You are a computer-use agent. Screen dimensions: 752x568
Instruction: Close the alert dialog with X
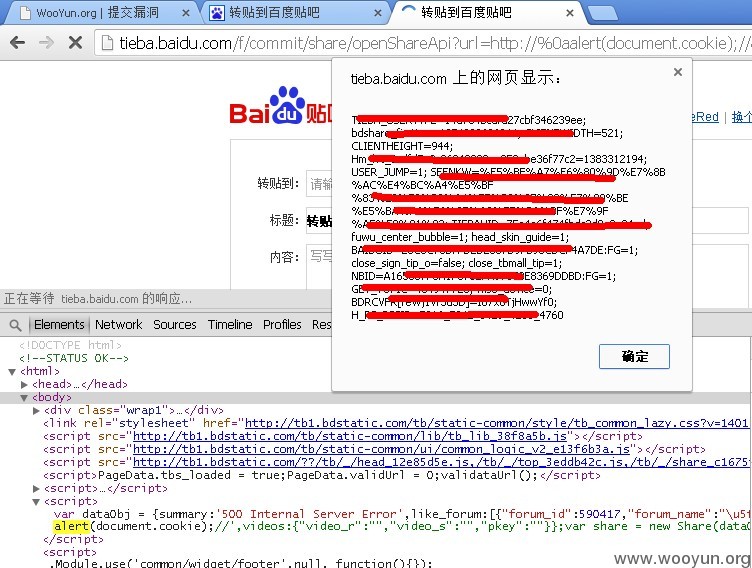tap(678, 72)
